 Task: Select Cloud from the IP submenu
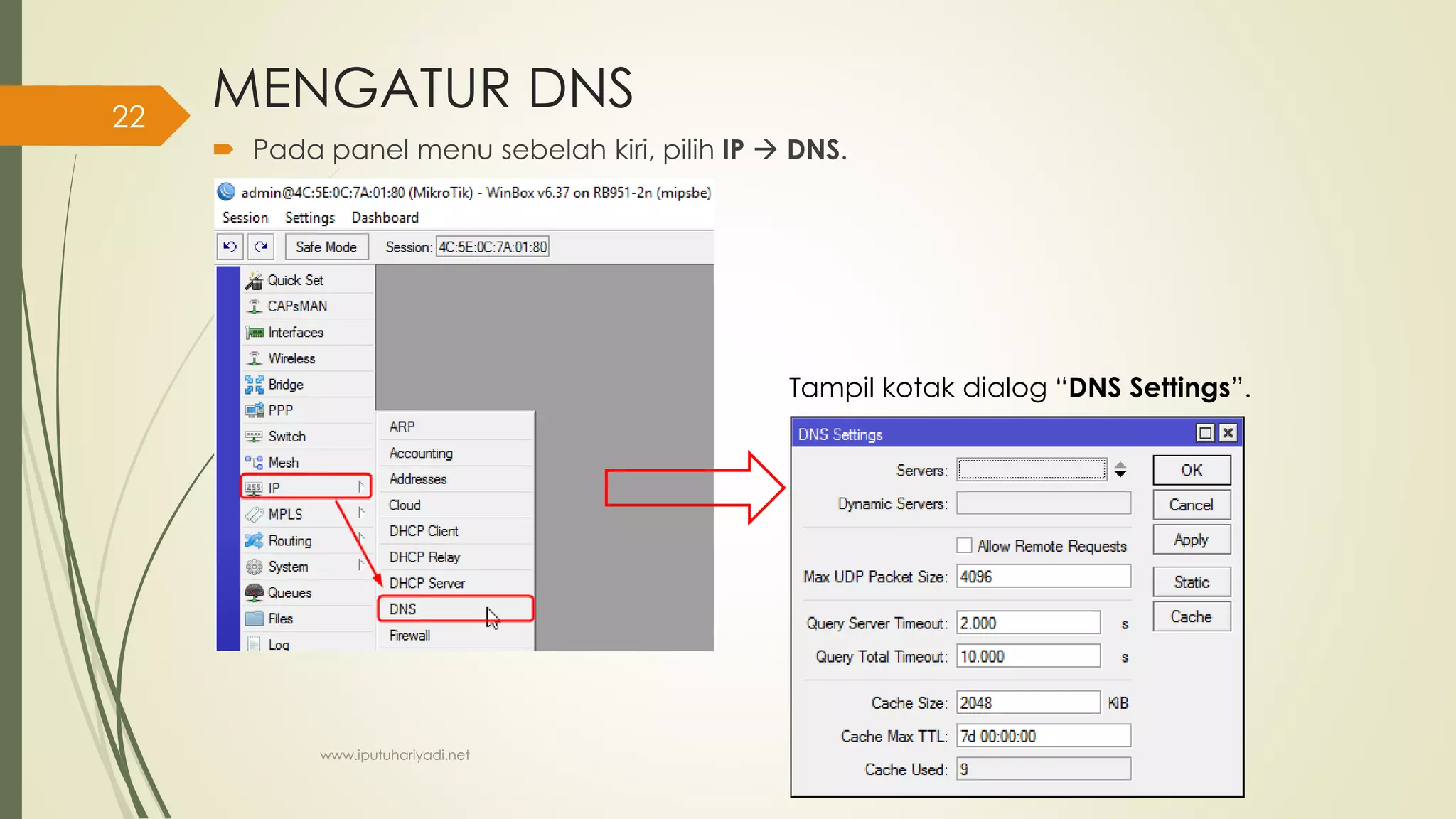coord(455,505)
